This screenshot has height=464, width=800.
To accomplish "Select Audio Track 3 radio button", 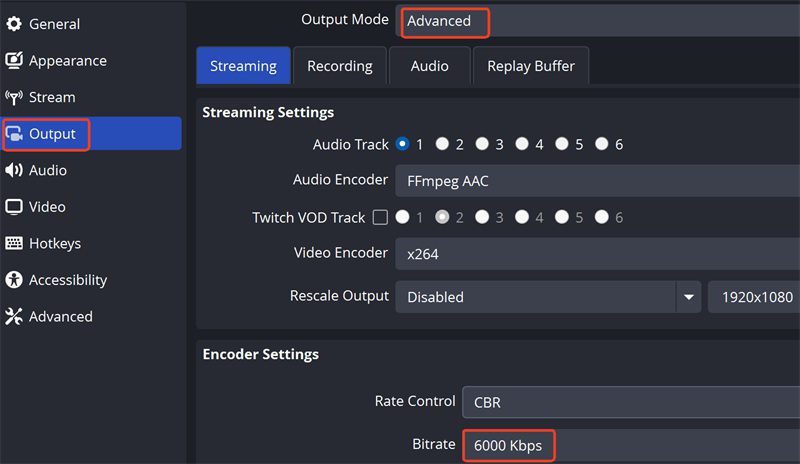I will pos(482,144).
